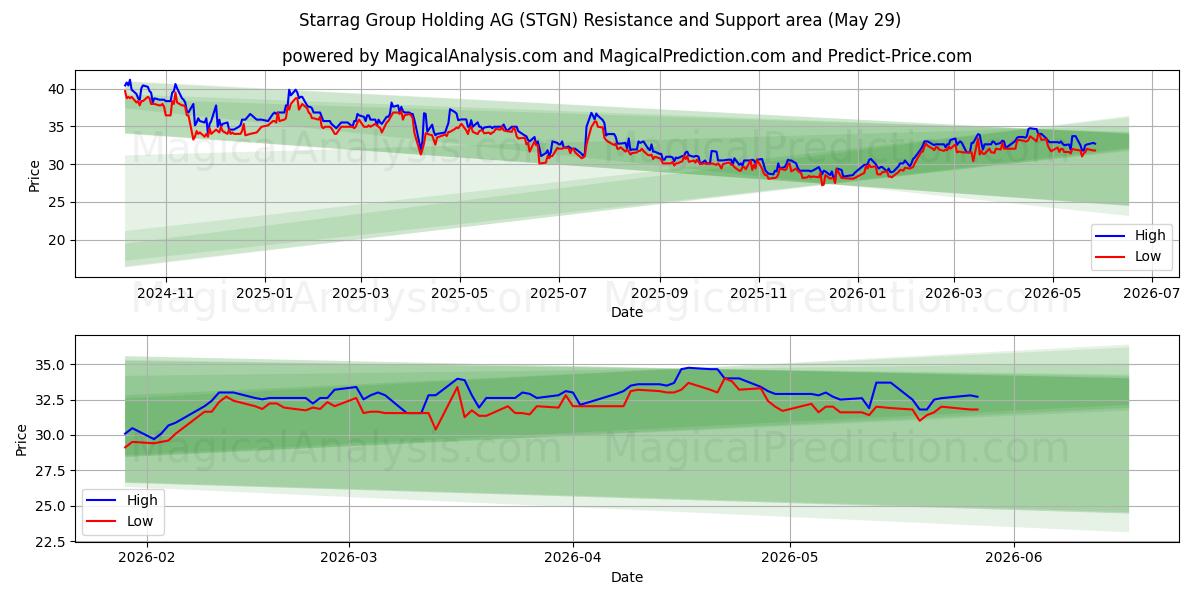Click the 2024-11 x-axis label on upper chart
1200x600 pixels.
[x=165, y=293]
